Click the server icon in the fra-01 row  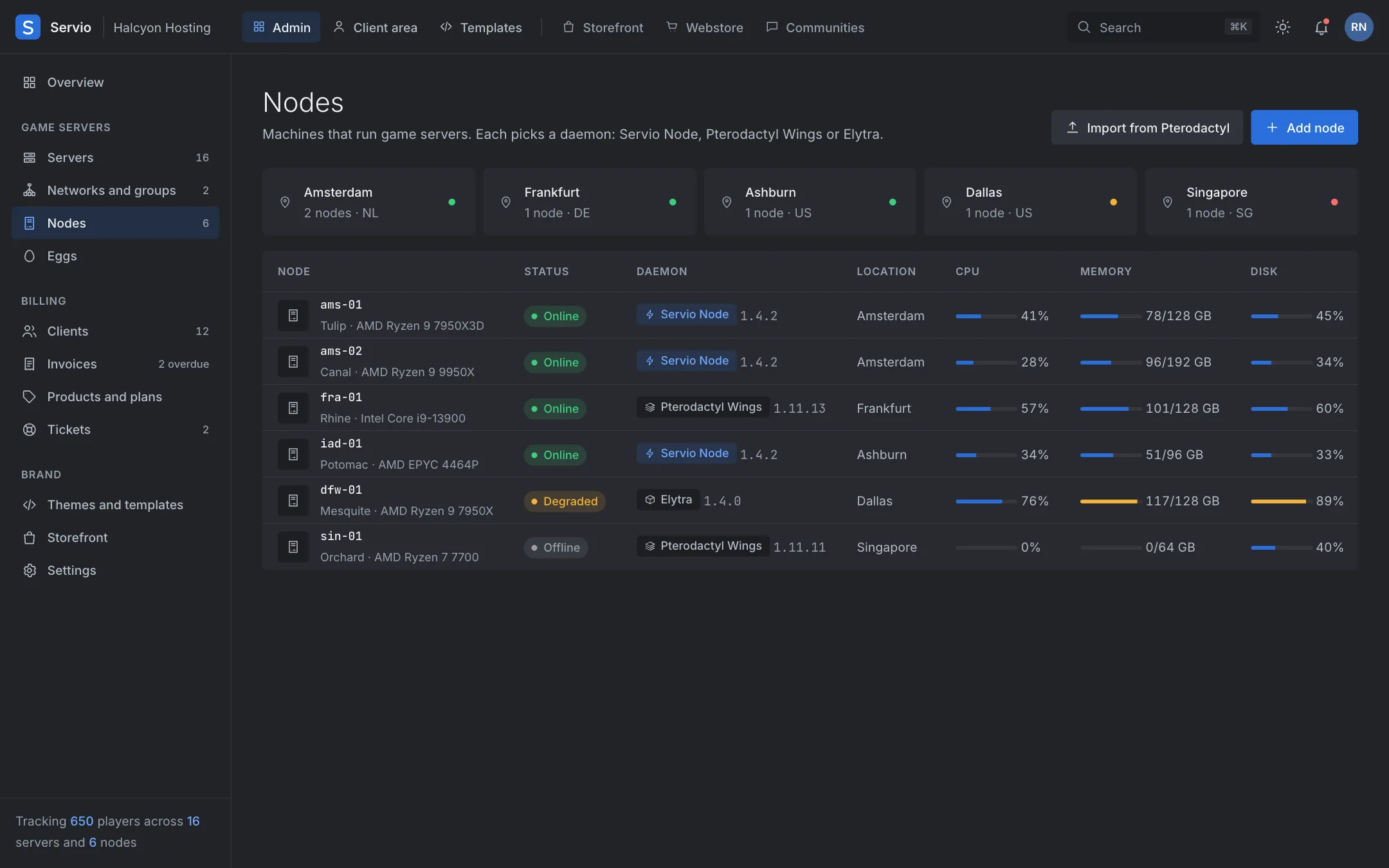click(293, 408)
